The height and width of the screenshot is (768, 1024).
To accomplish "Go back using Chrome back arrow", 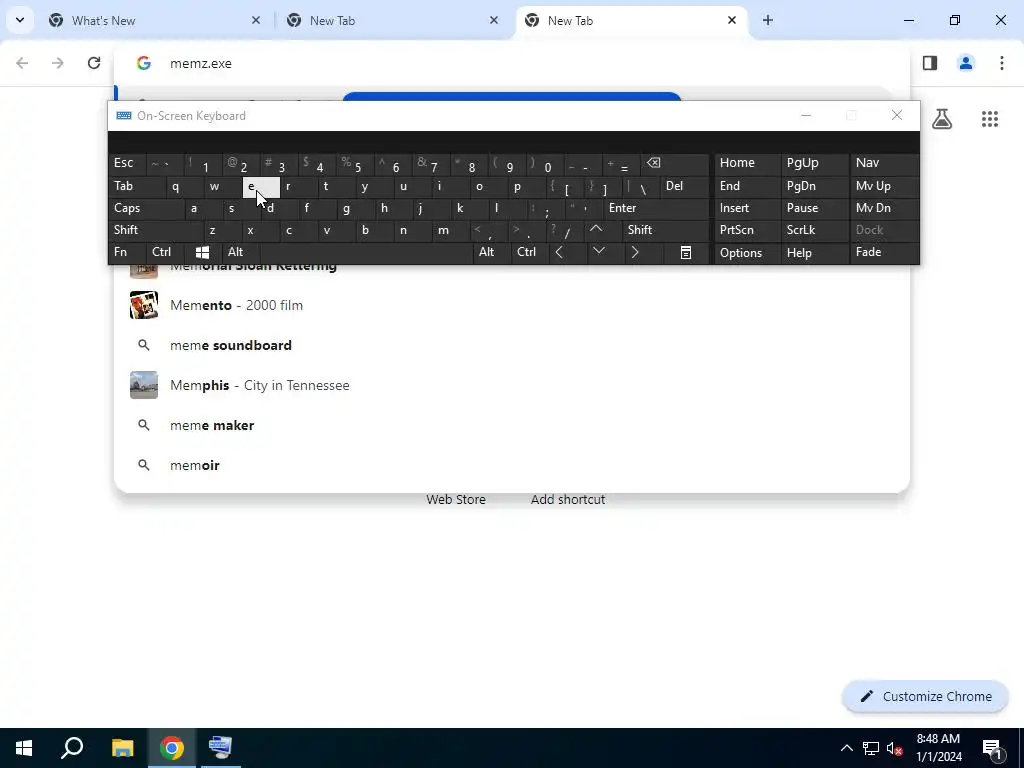I will coord(22,63).
